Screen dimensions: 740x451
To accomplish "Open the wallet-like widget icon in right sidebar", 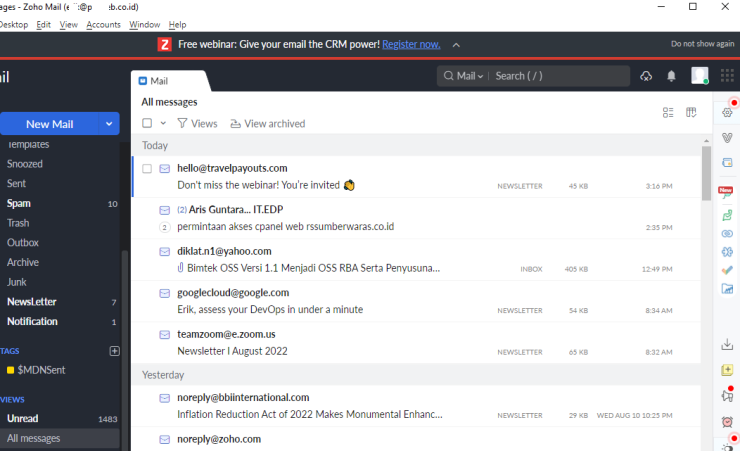I will pos(727,162).
